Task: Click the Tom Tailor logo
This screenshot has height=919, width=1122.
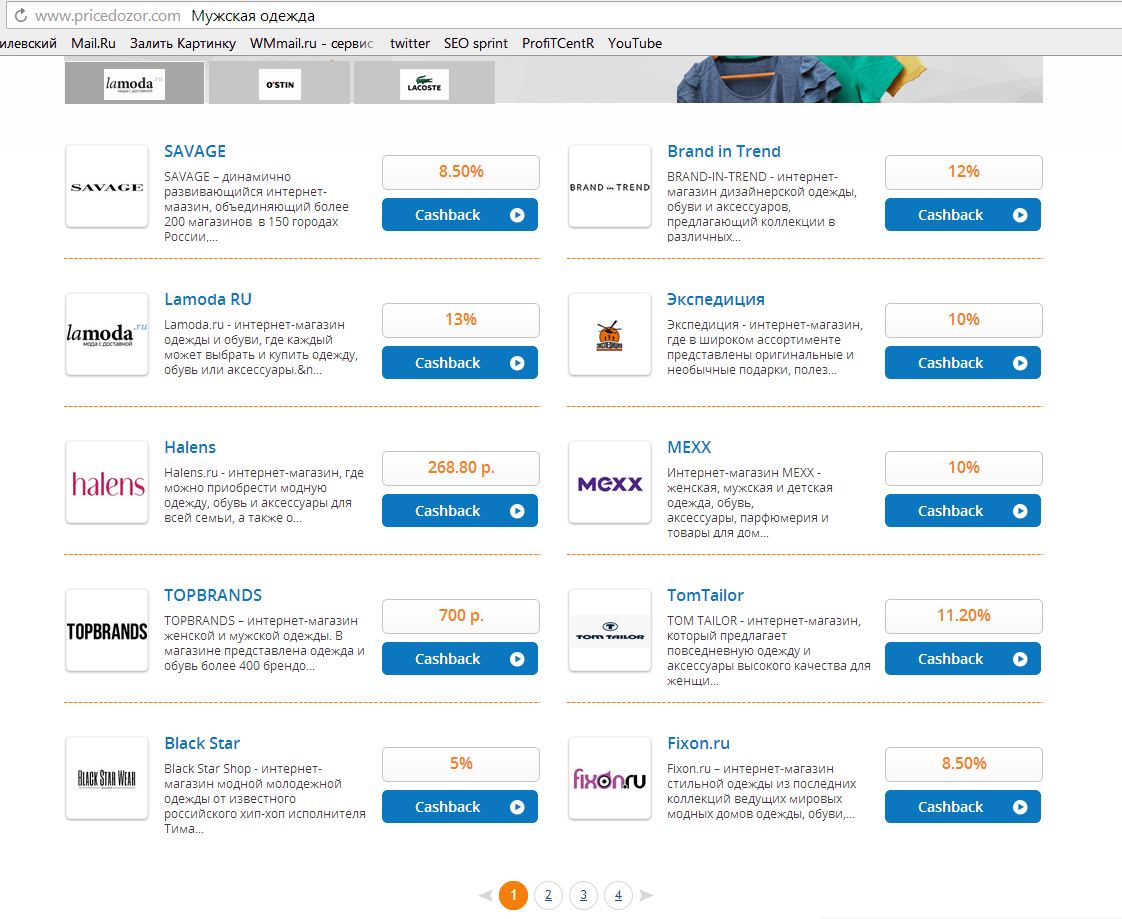Action: (610, 631)
